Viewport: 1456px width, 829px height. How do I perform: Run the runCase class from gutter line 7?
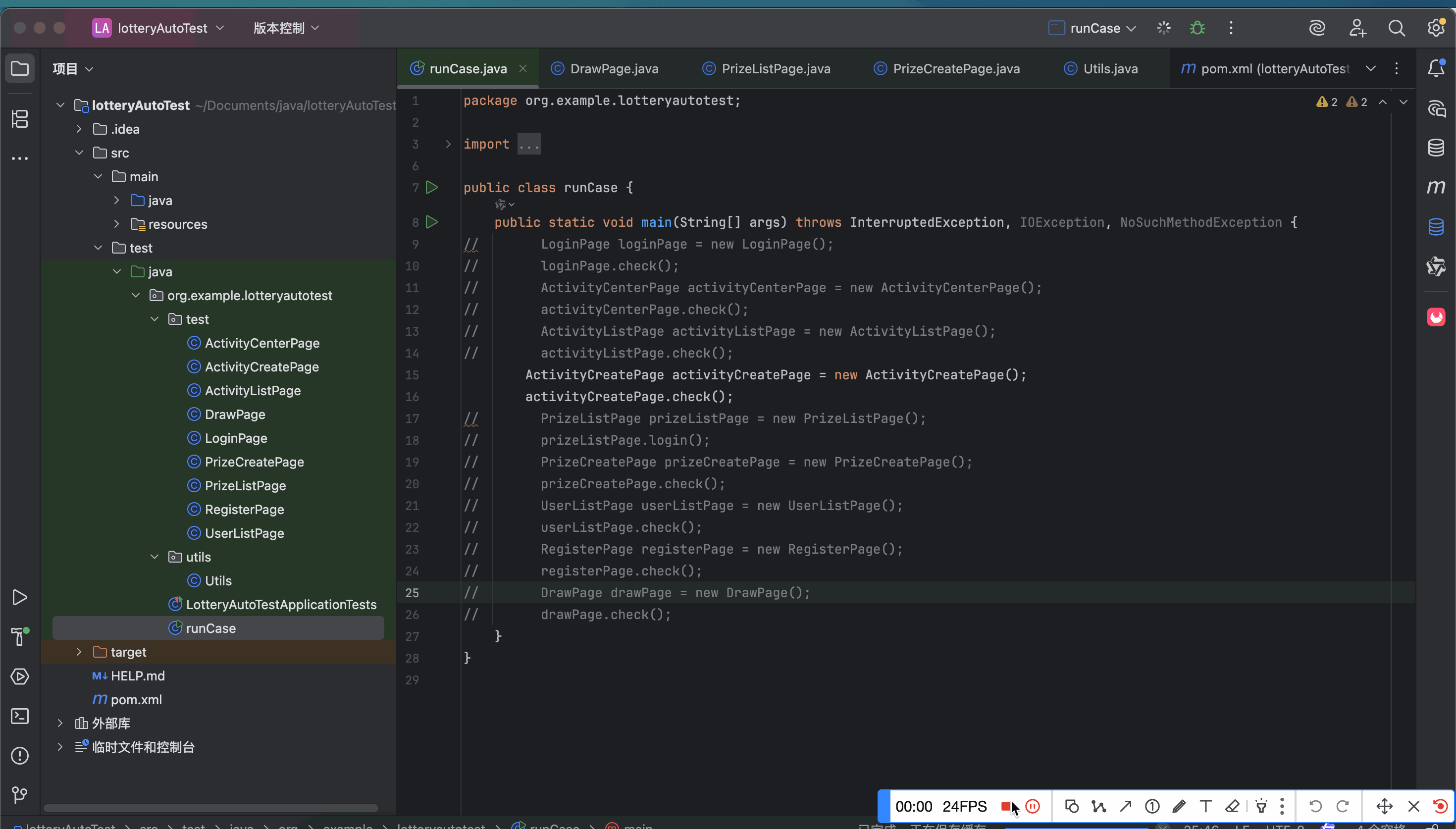coord(432,187)
